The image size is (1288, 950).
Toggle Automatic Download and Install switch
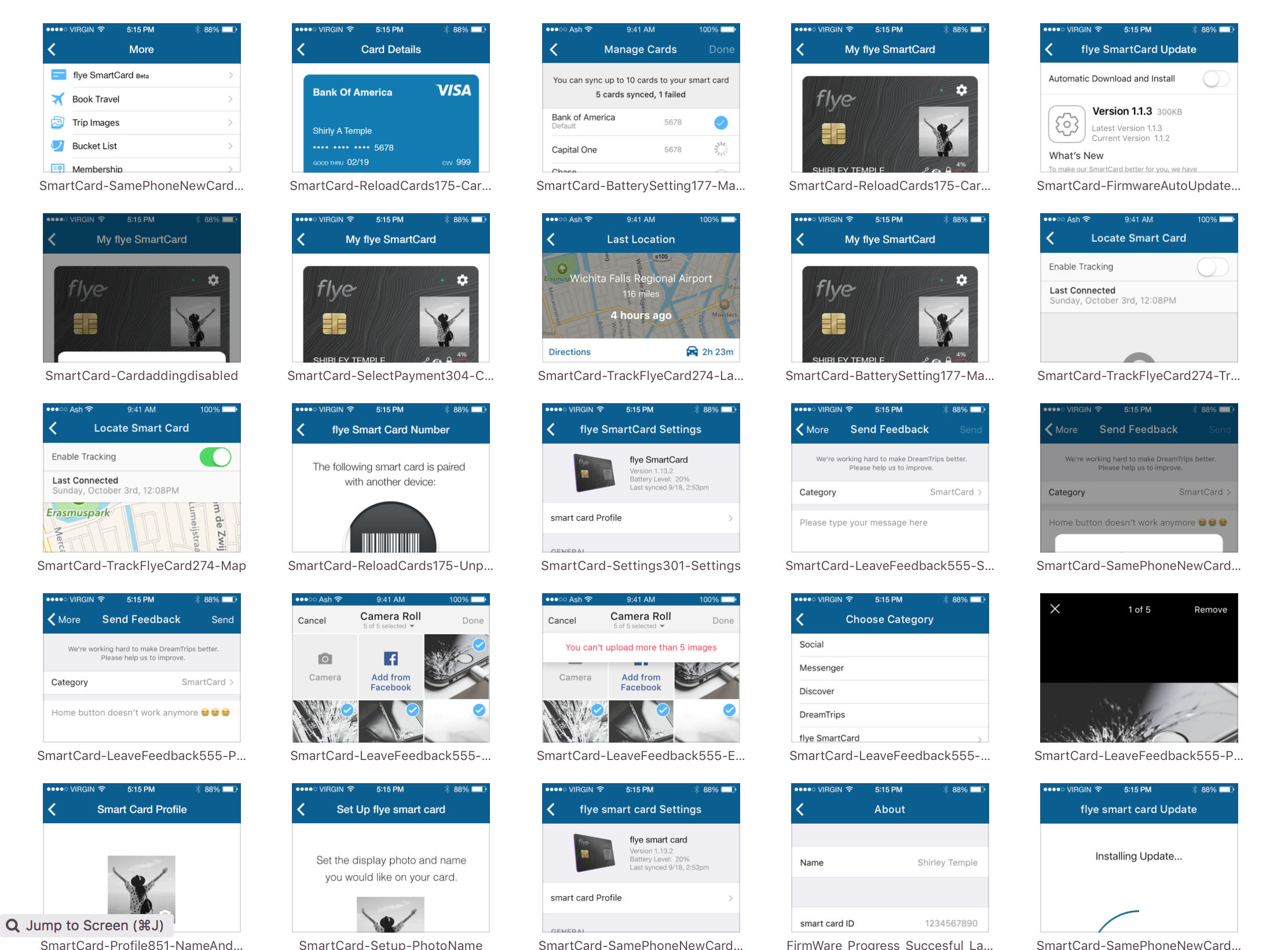tap(1216, 79)
